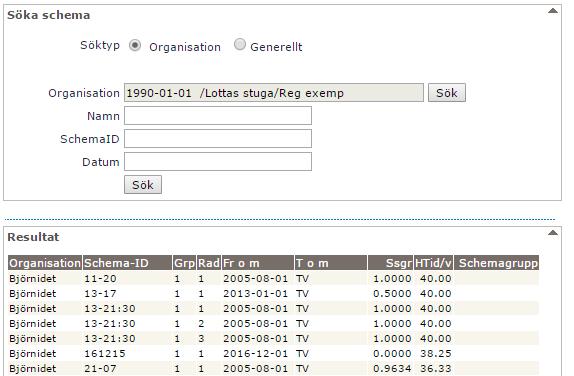Click HTid/v value 36.33
The image size is (574, 376).
coord(436,369)
